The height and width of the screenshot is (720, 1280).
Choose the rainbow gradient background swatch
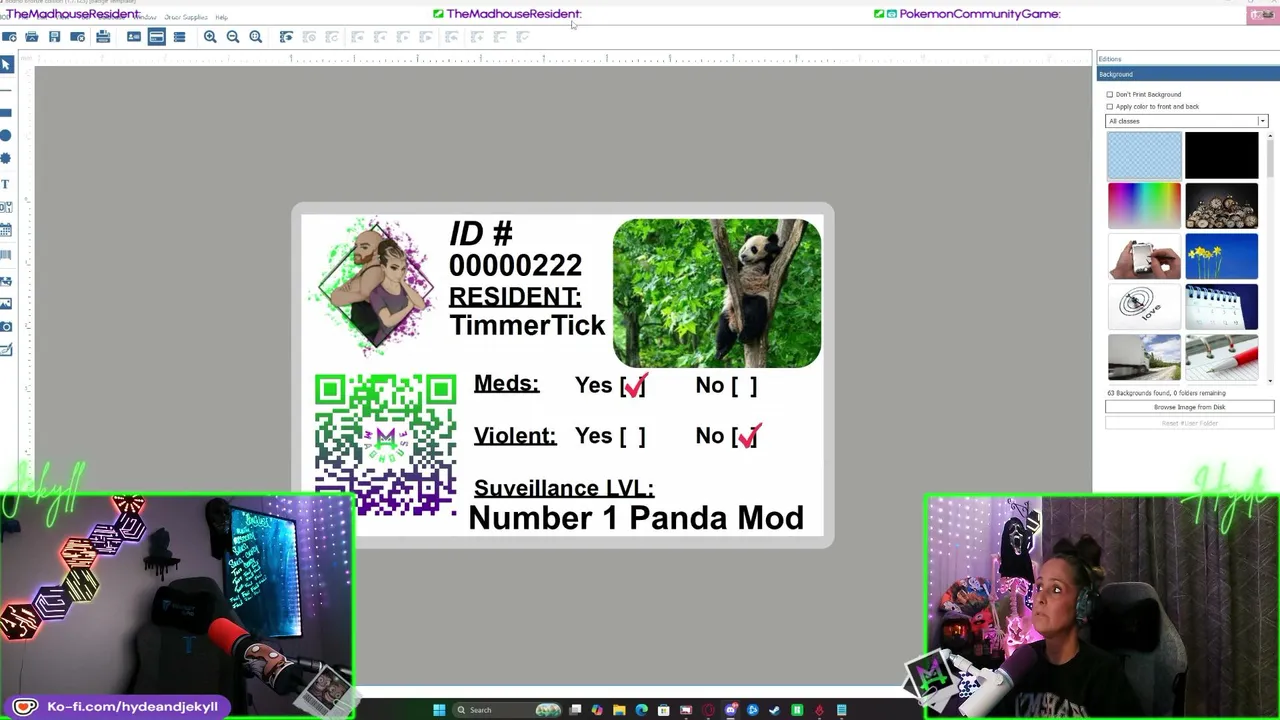[x=1144, y=206]
